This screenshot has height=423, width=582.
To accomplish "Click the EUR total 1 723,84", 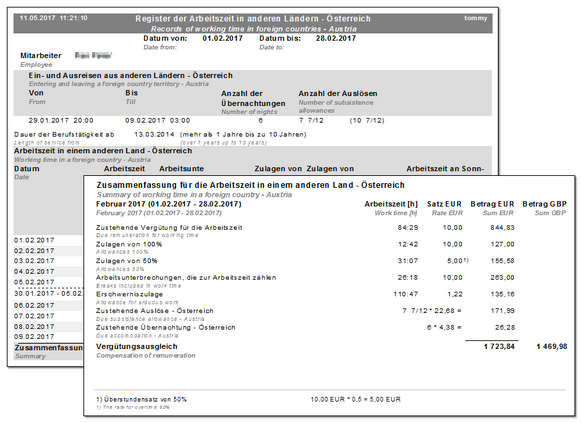I will [x=499, y=347].
